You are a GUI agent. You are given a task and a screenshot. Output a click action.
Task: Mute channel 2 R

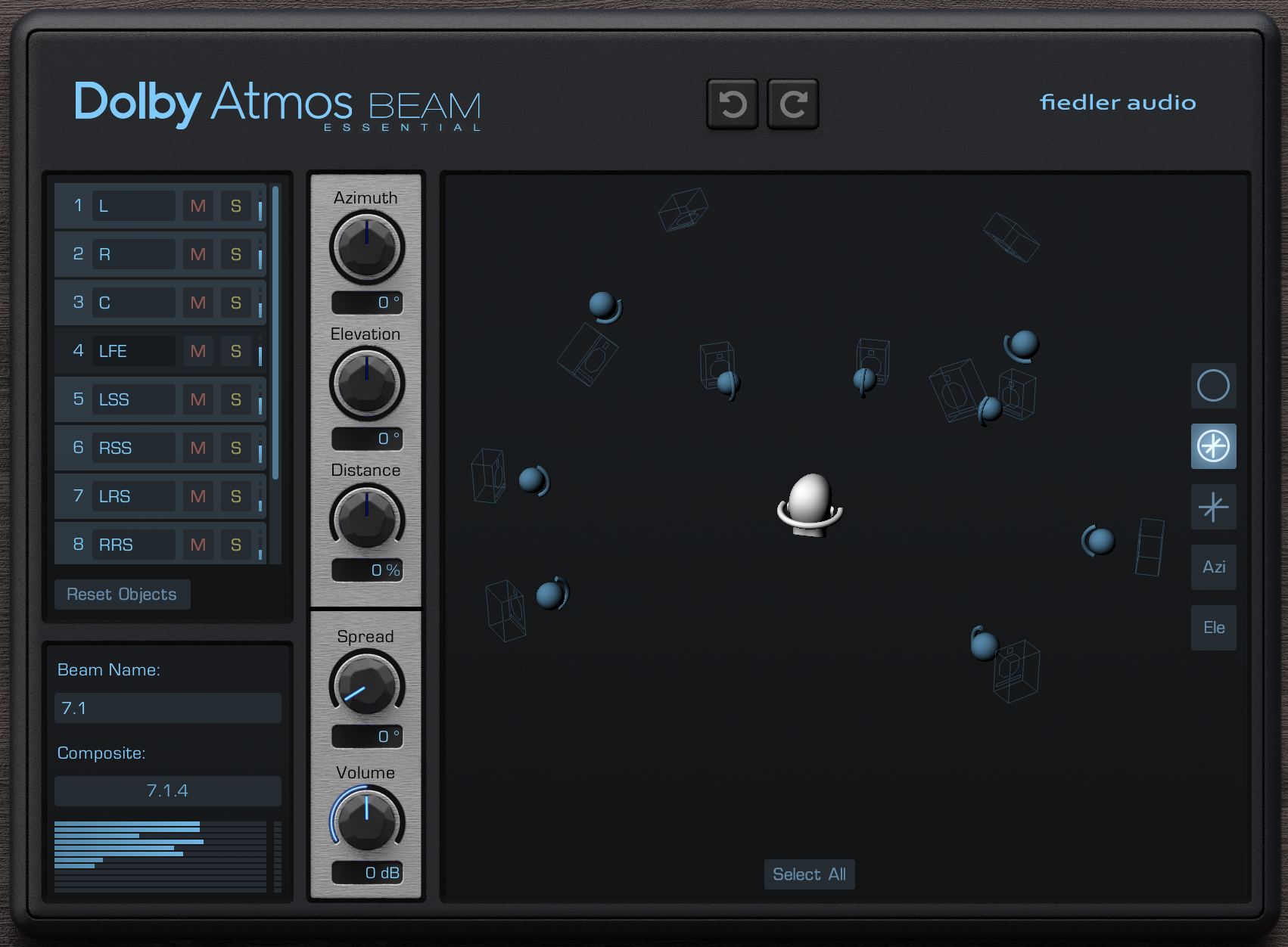(x=198, y=254)
